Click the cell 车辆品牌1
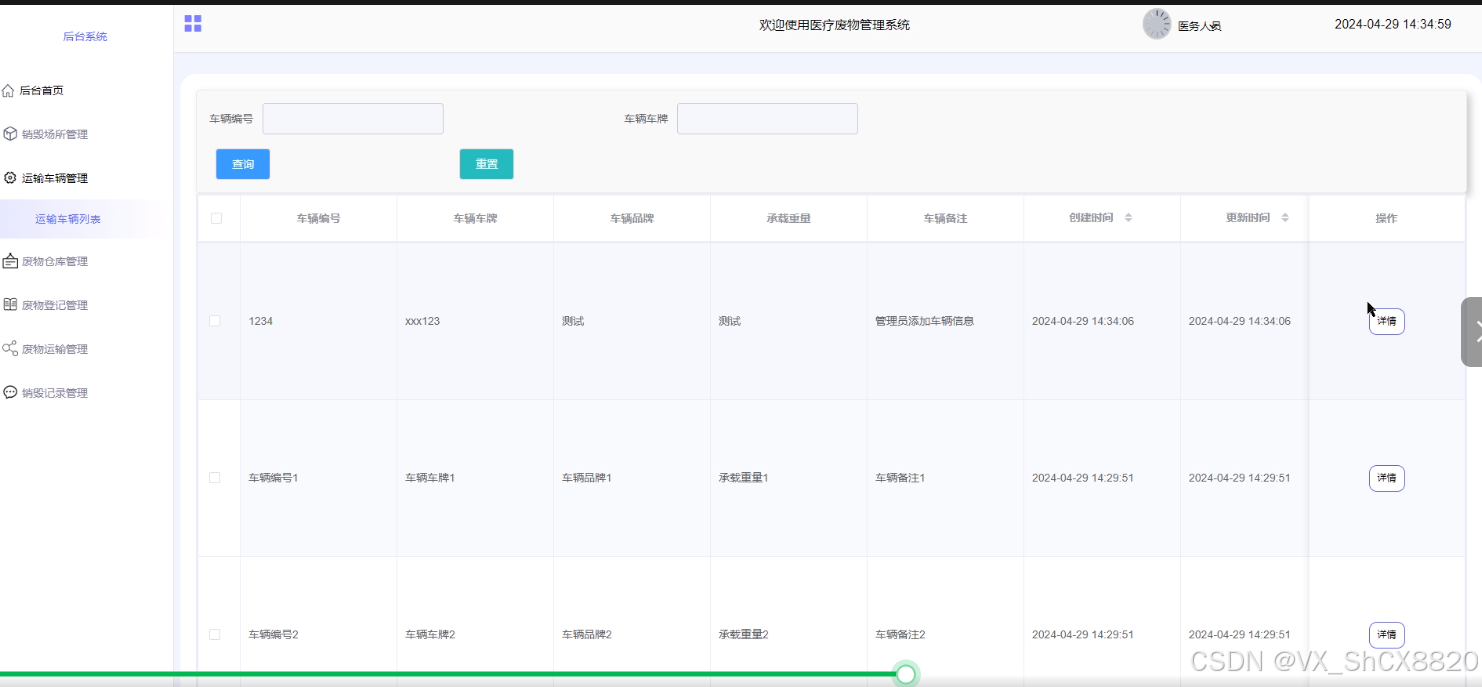Screen dimensions: 1482x687 click(587, 478)
